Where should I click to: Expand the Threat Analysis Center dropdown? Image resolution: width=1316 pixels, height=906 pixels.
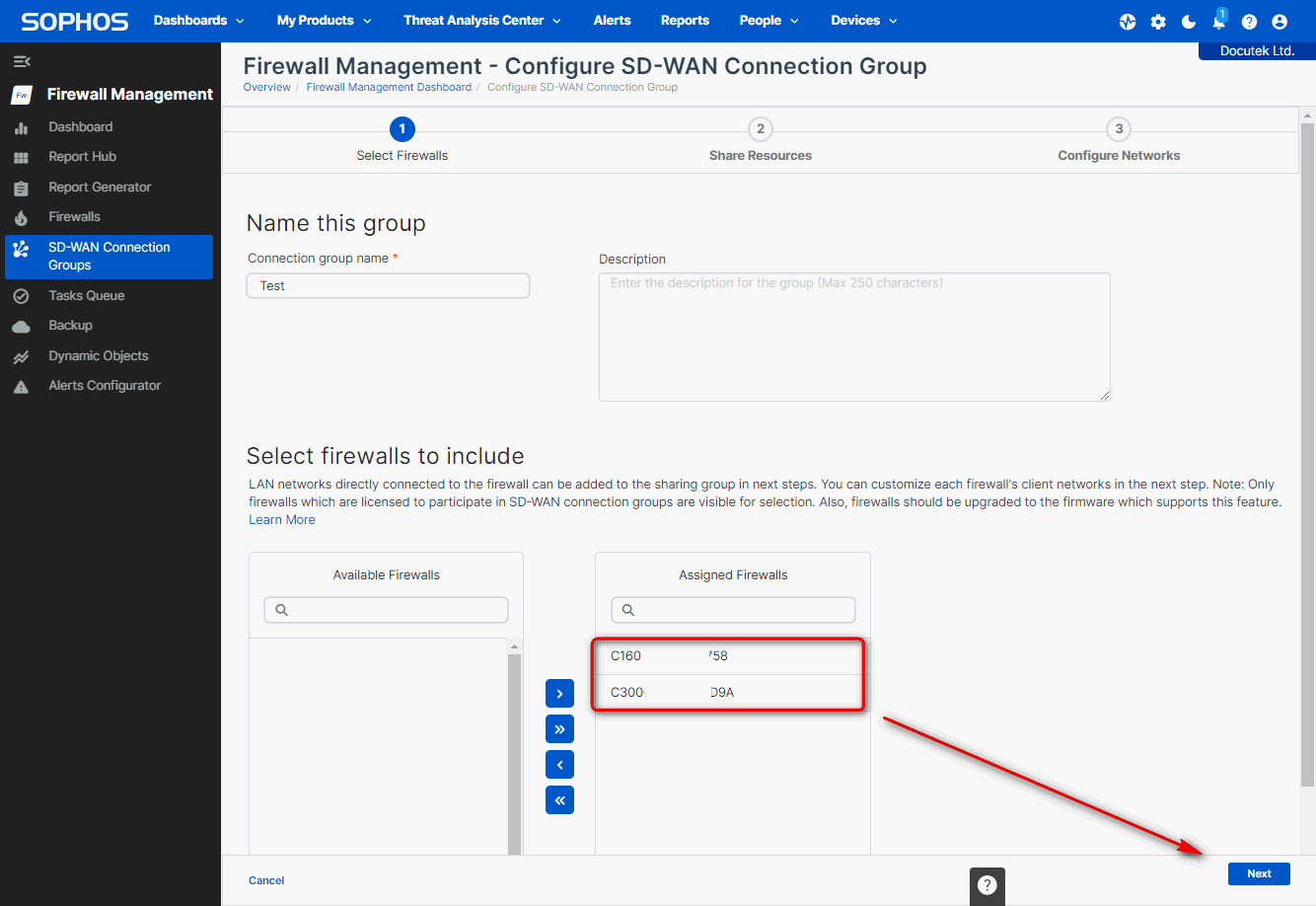[x=481, y=20]
